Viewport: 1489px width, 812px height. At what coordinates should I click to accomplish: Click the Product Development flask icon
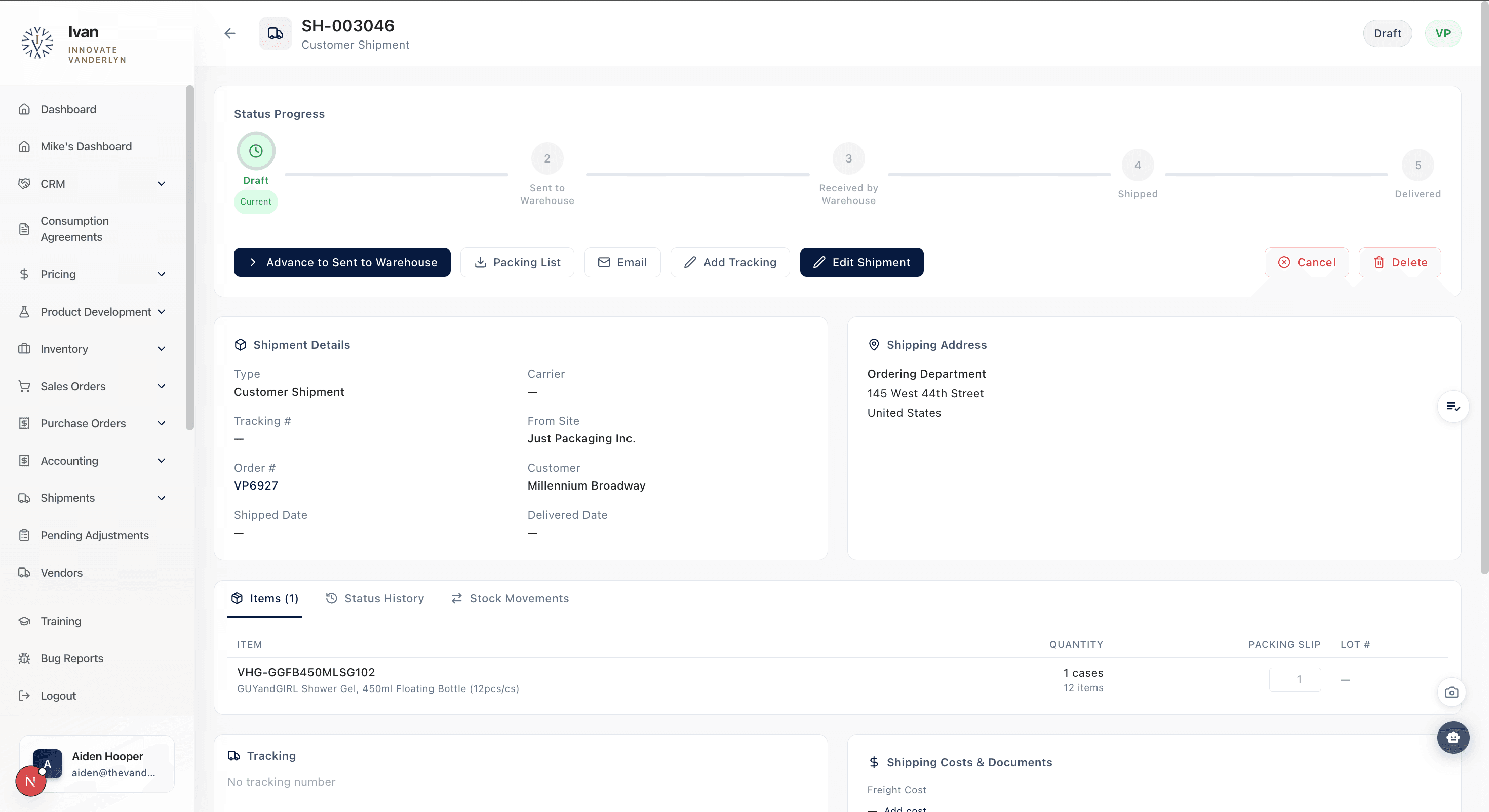coord(24,312)
